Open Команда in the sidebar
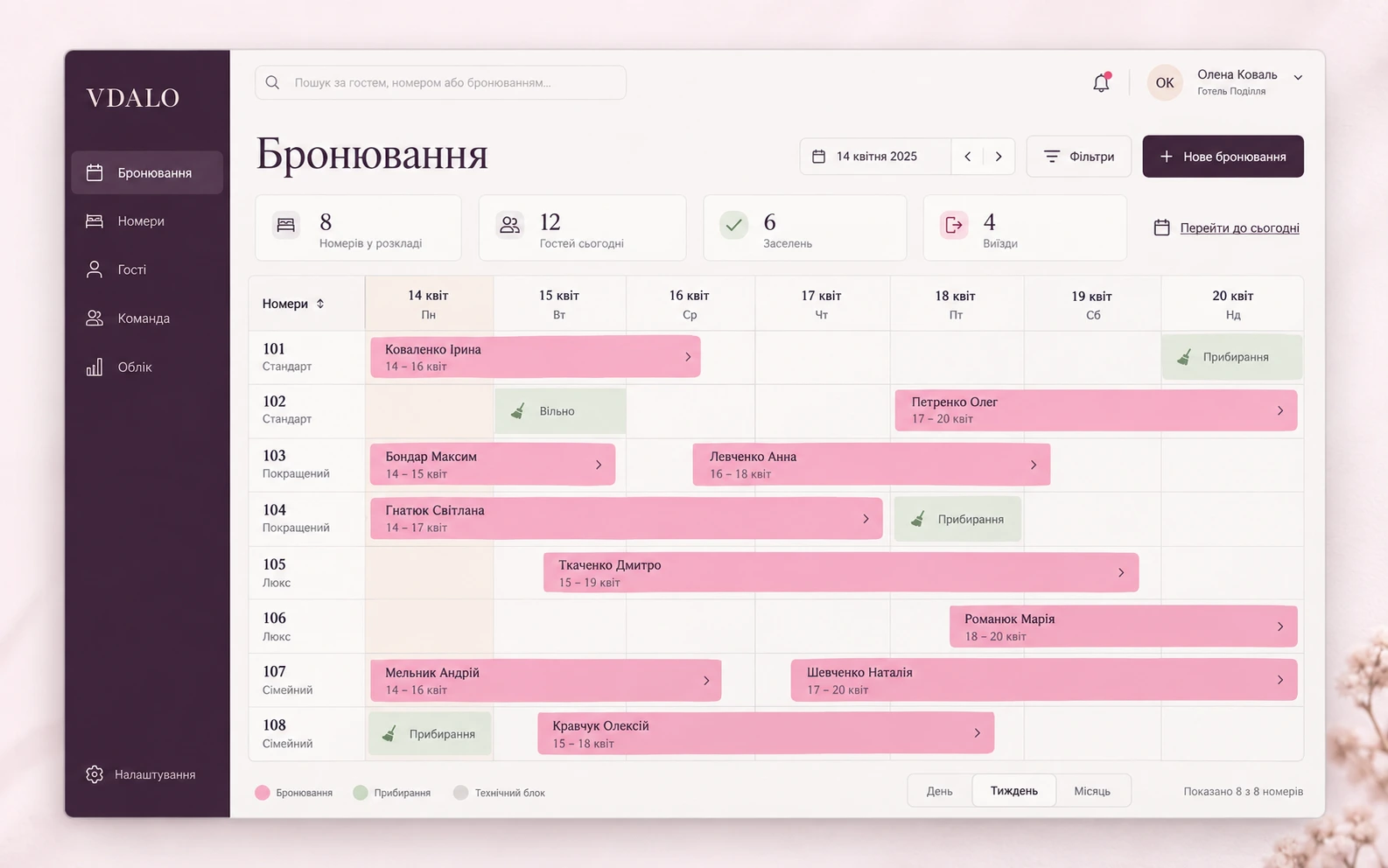Viewport: 1388px width, 868px height. pos(147,318)
